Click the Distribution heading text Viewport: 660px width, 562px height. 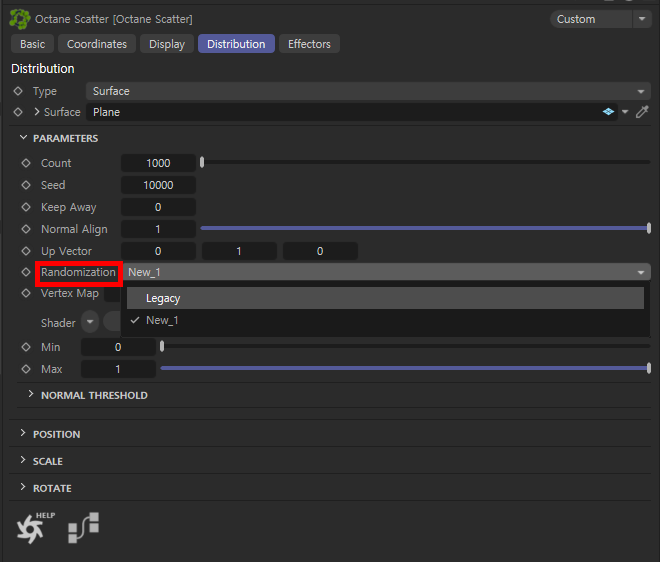43,69
